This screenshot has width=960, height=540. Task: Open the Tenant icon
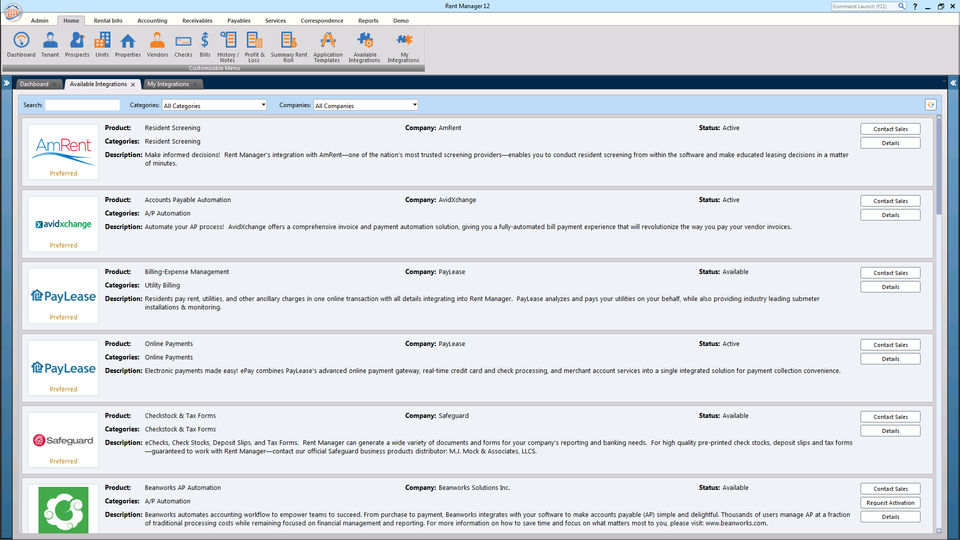(x=50, y=45)
